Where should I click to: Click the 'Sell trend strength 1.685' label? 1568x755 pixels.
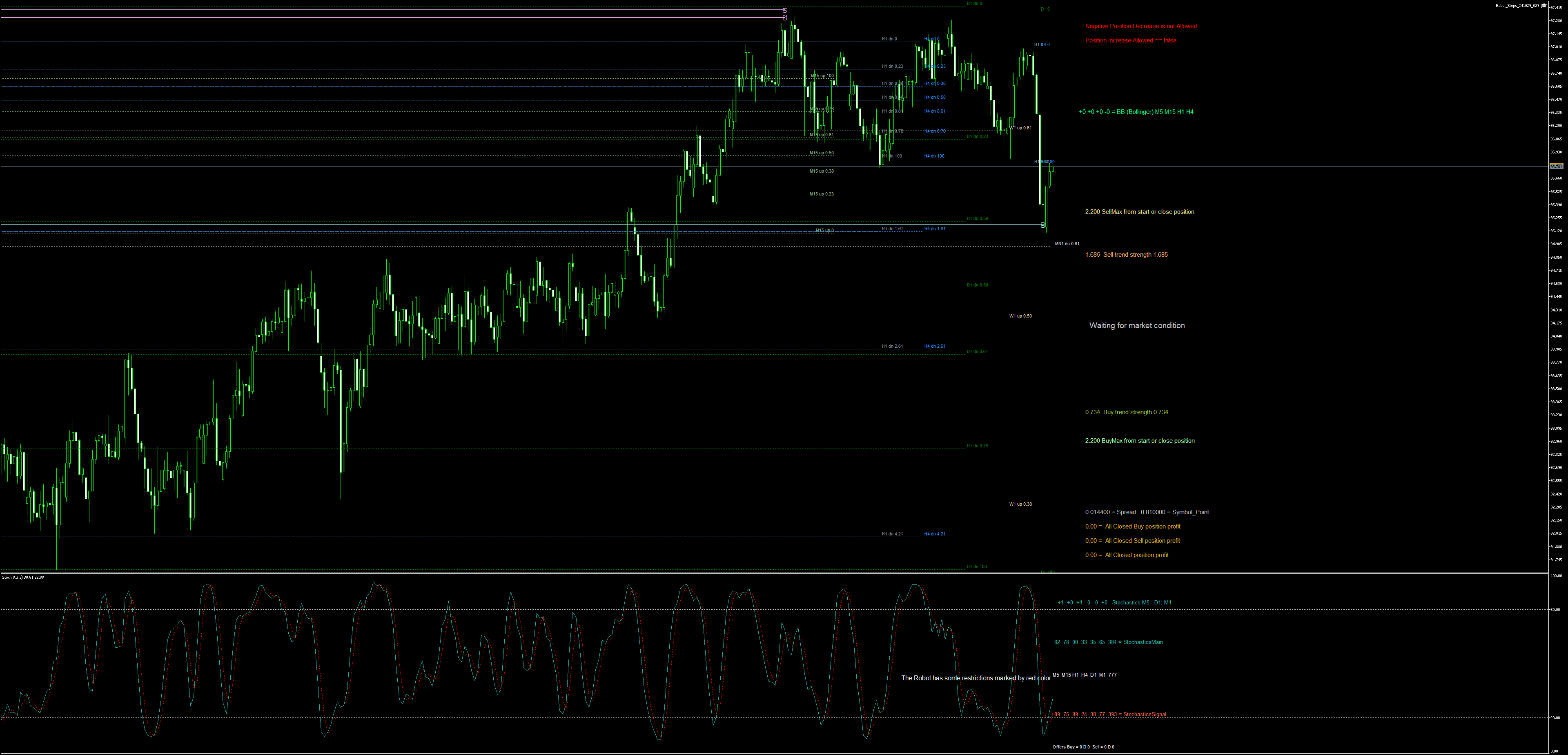click(1126, 255)
